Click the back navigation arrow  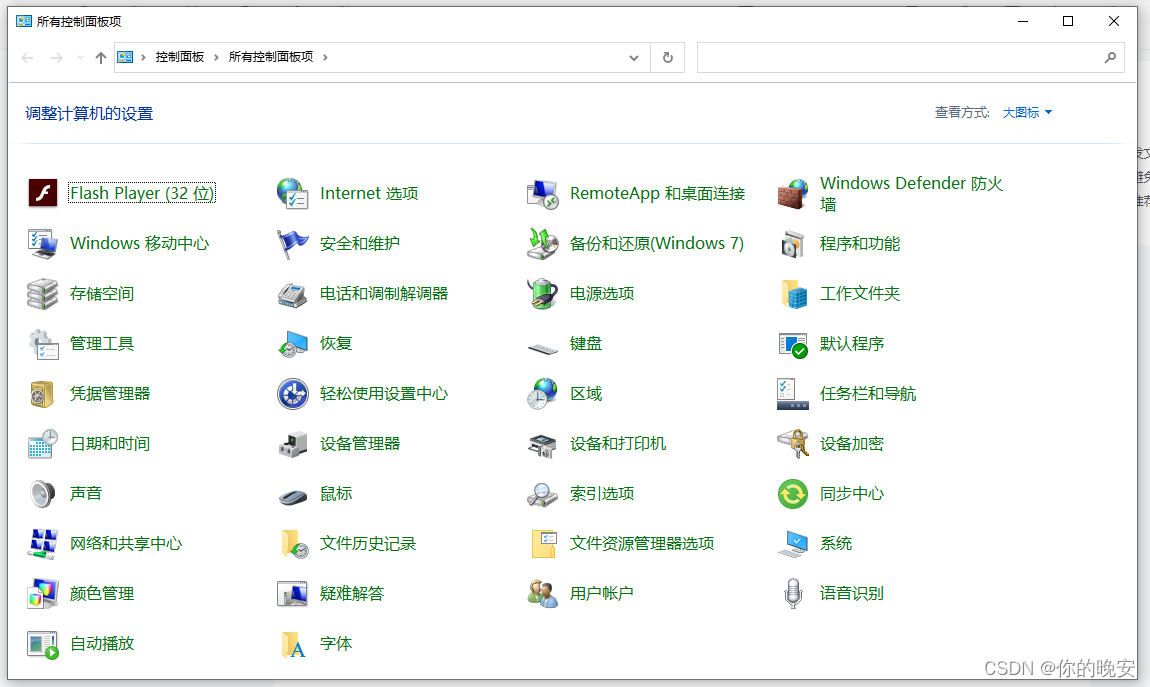pos(27,57)
